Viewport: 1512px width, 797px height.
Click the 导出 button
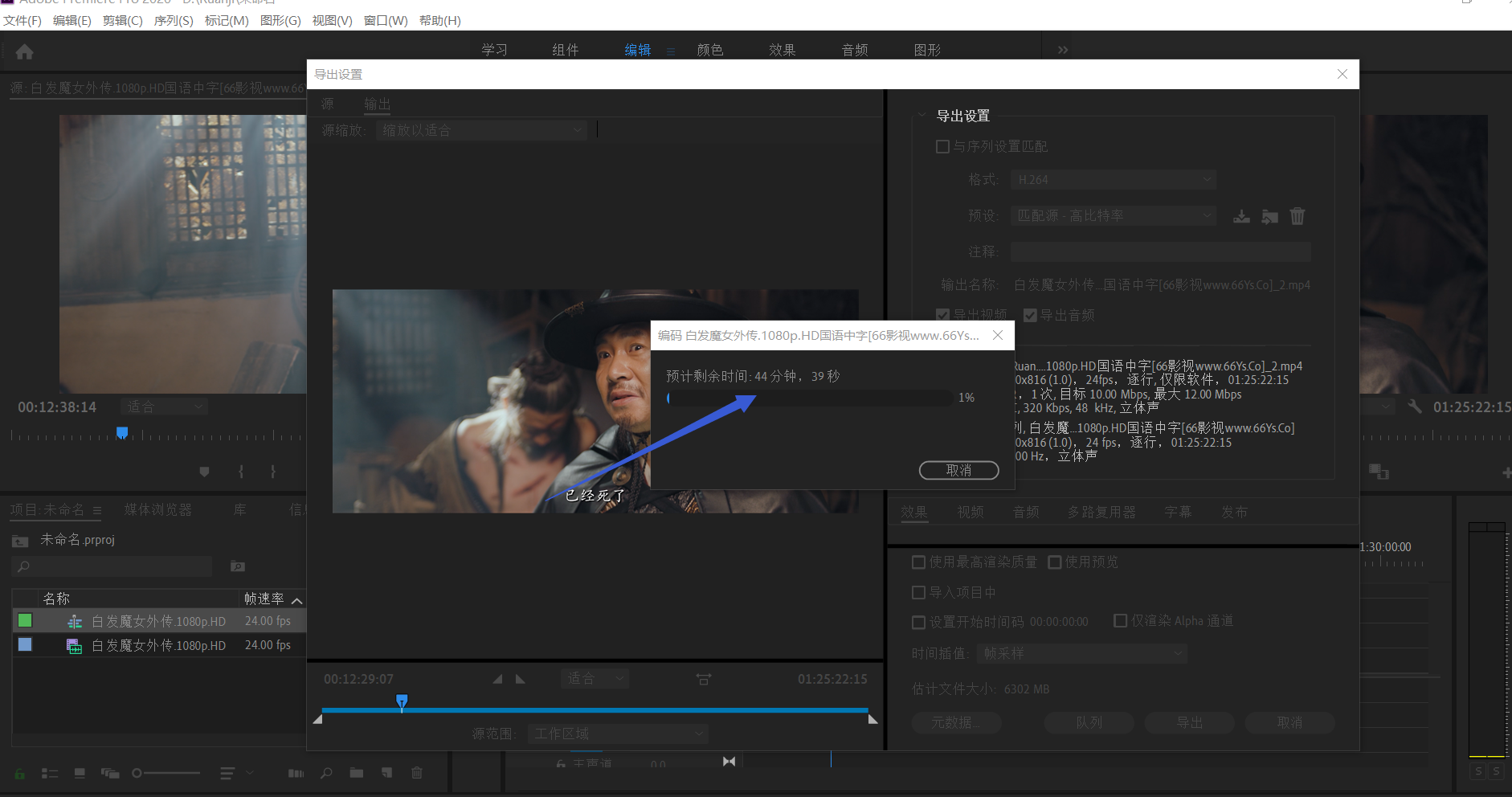tap(1190, 723)
